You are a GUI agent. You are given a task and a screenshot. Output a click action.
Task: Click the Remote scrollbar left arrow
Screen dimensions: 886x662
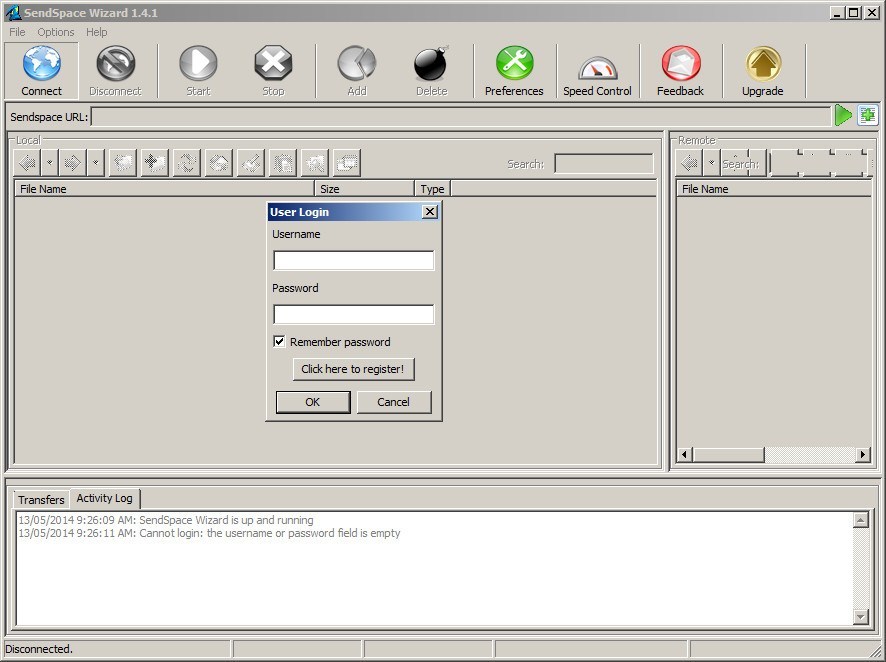click(x=685, y=455)
